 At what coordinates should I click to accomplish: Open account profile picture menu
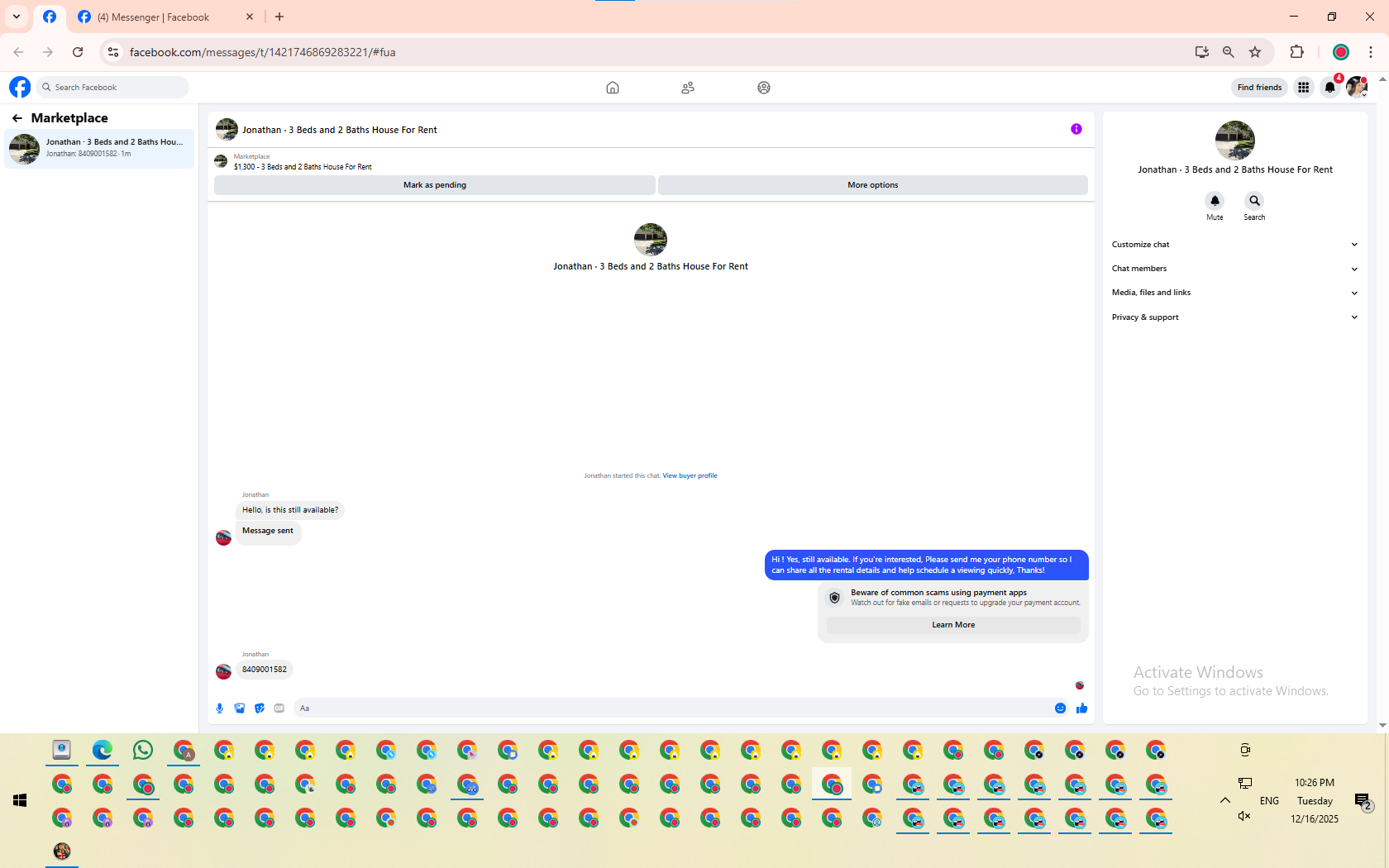pos(1357,87)
